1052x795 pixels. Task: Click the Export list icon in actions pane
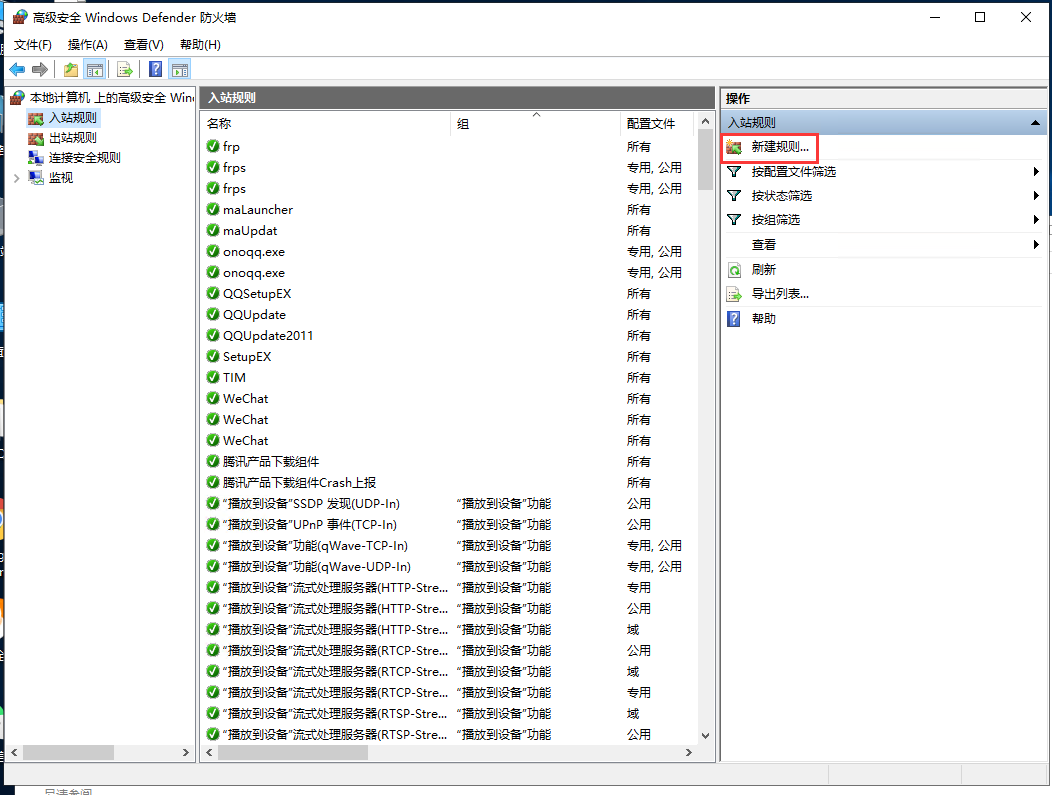pyautogui.click(x=734, y=294)
